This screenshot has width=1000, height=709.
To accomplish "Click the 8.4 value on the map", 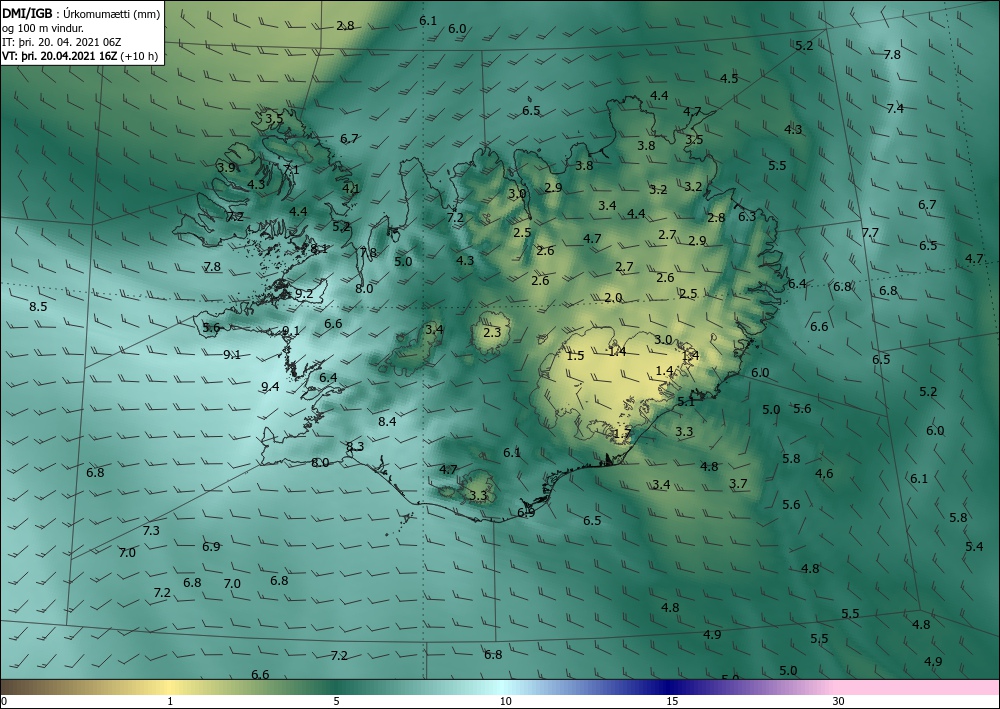I will [387, 421].
